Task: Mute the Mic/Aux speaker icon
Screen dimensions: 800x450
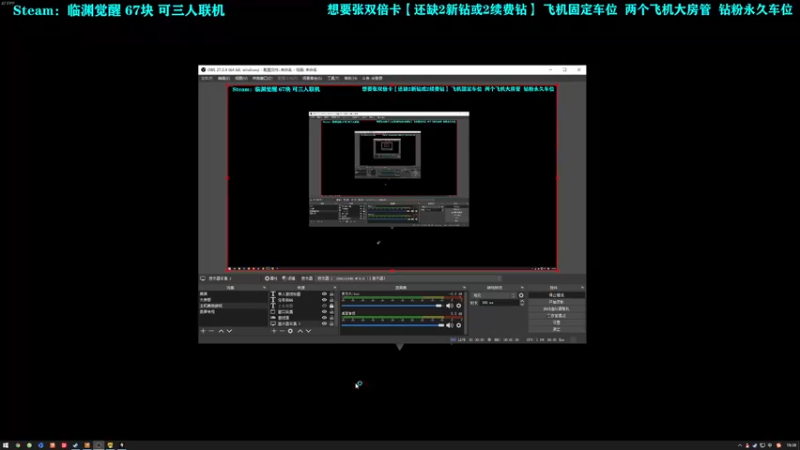Action: (449, 306)
